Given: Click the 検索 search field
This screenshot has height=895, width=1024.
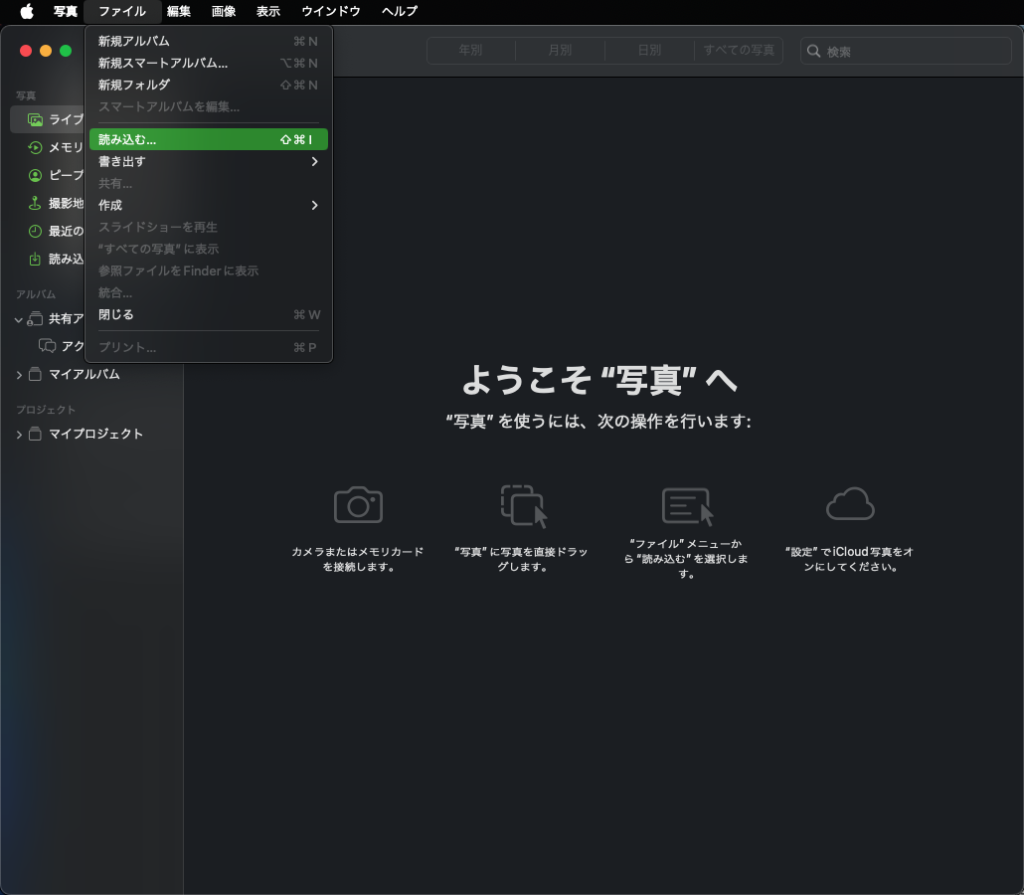Looking at the screenshot, I should pos(906,51).
